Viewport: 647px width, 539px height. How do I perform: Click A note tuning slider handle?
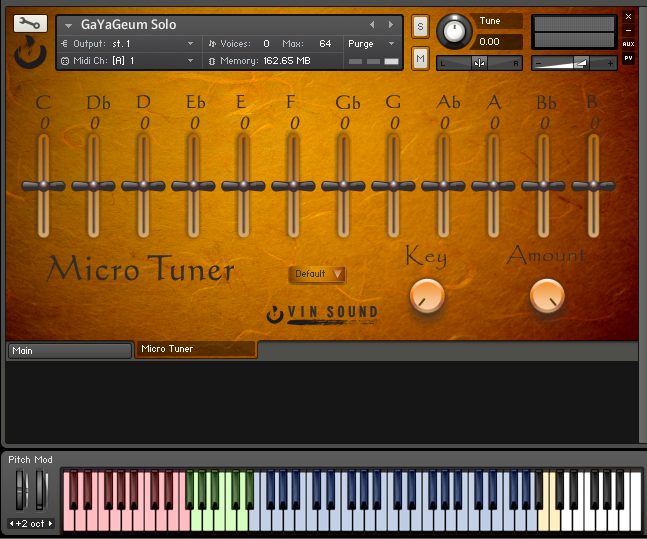point(494,186)
